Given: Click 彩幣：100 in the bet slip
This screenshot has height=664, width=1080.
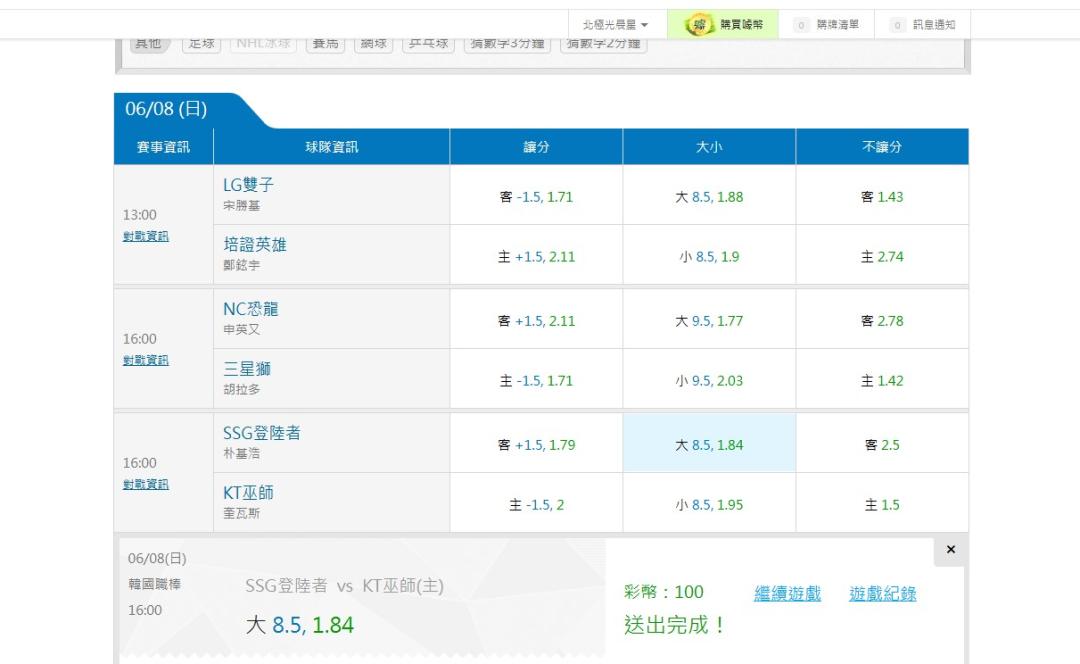Looking at the screenshot, I should 663,592.
